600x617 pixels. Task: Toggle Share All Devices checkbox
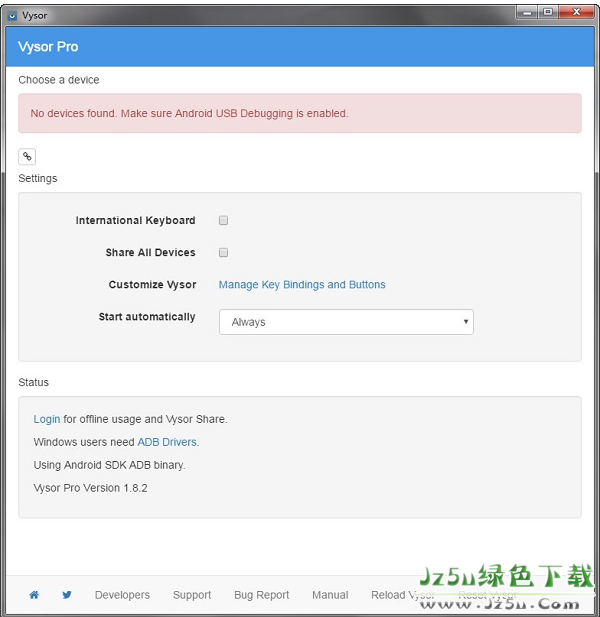223,252
